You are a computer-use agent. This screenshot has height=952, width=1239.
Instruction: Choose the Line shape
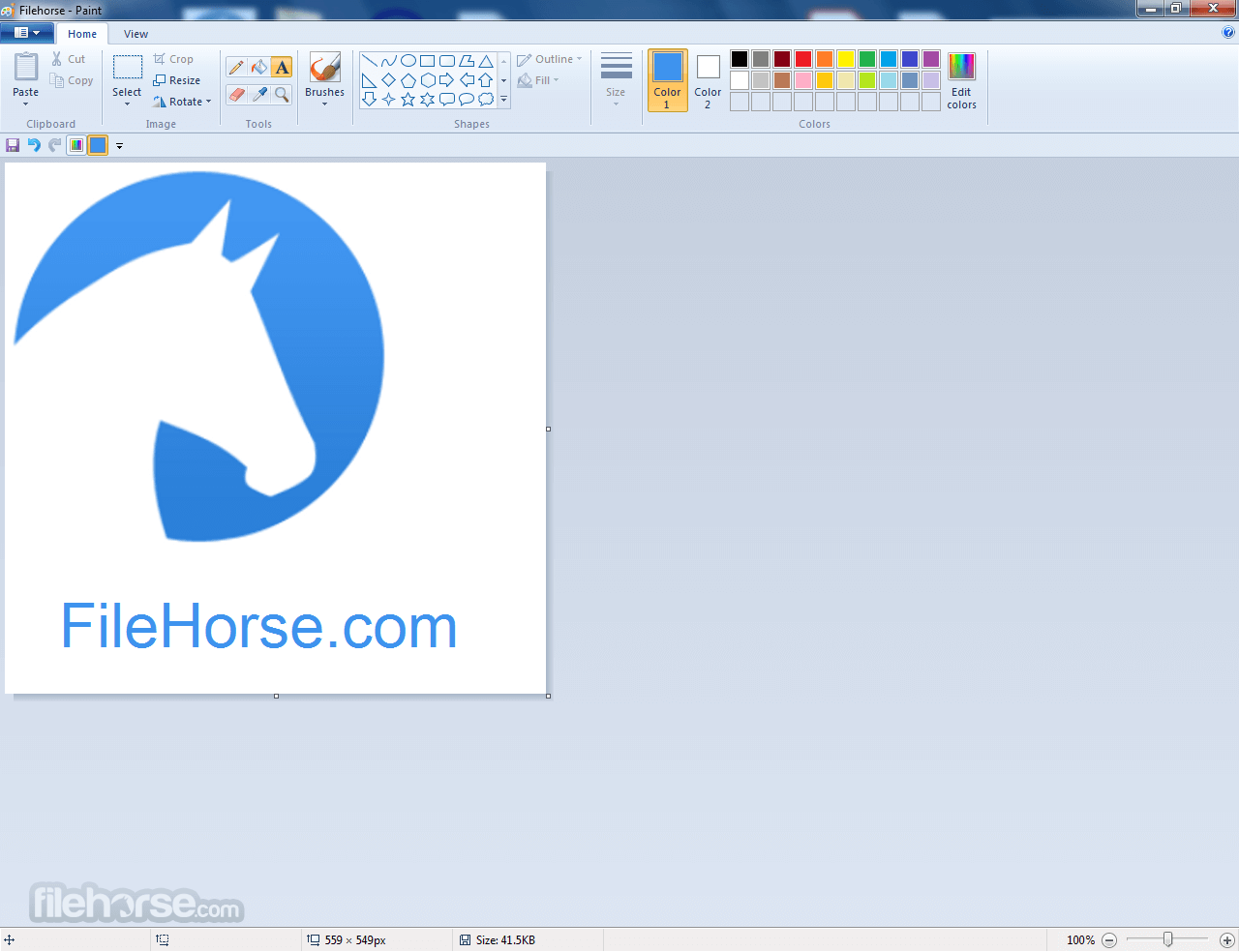point(369,60)
